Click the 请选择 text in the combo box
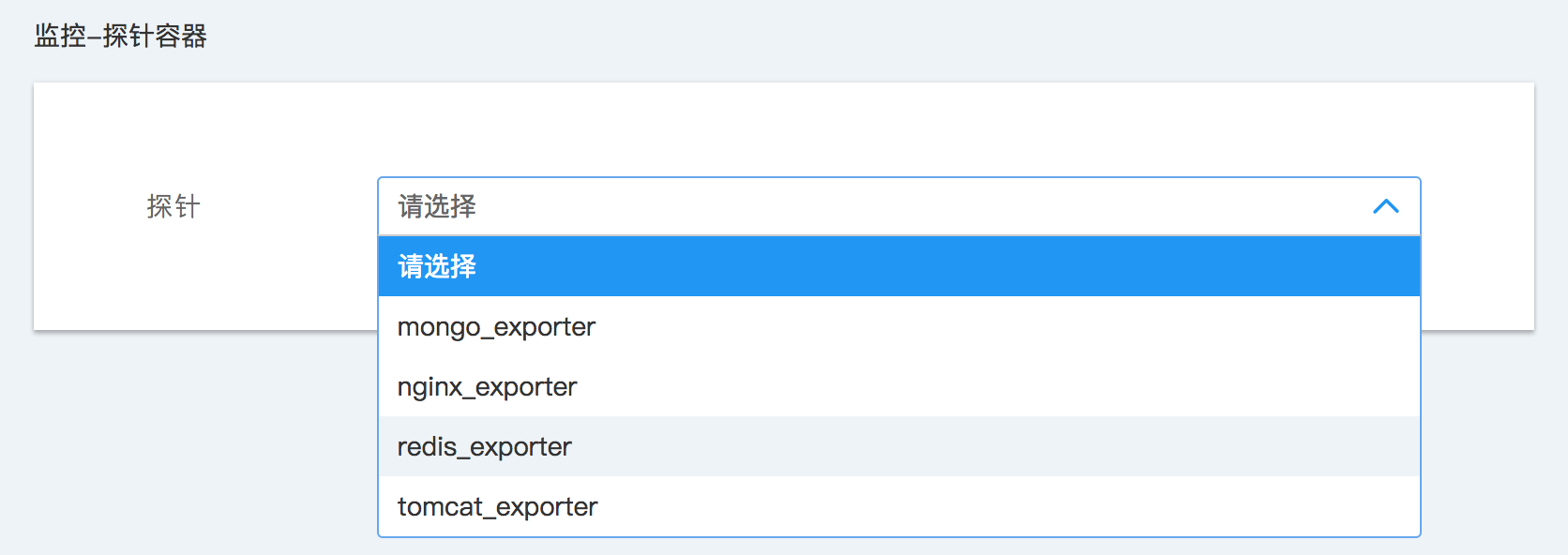This screenshot has width=1568, height=555. click(x=437, y=206)
